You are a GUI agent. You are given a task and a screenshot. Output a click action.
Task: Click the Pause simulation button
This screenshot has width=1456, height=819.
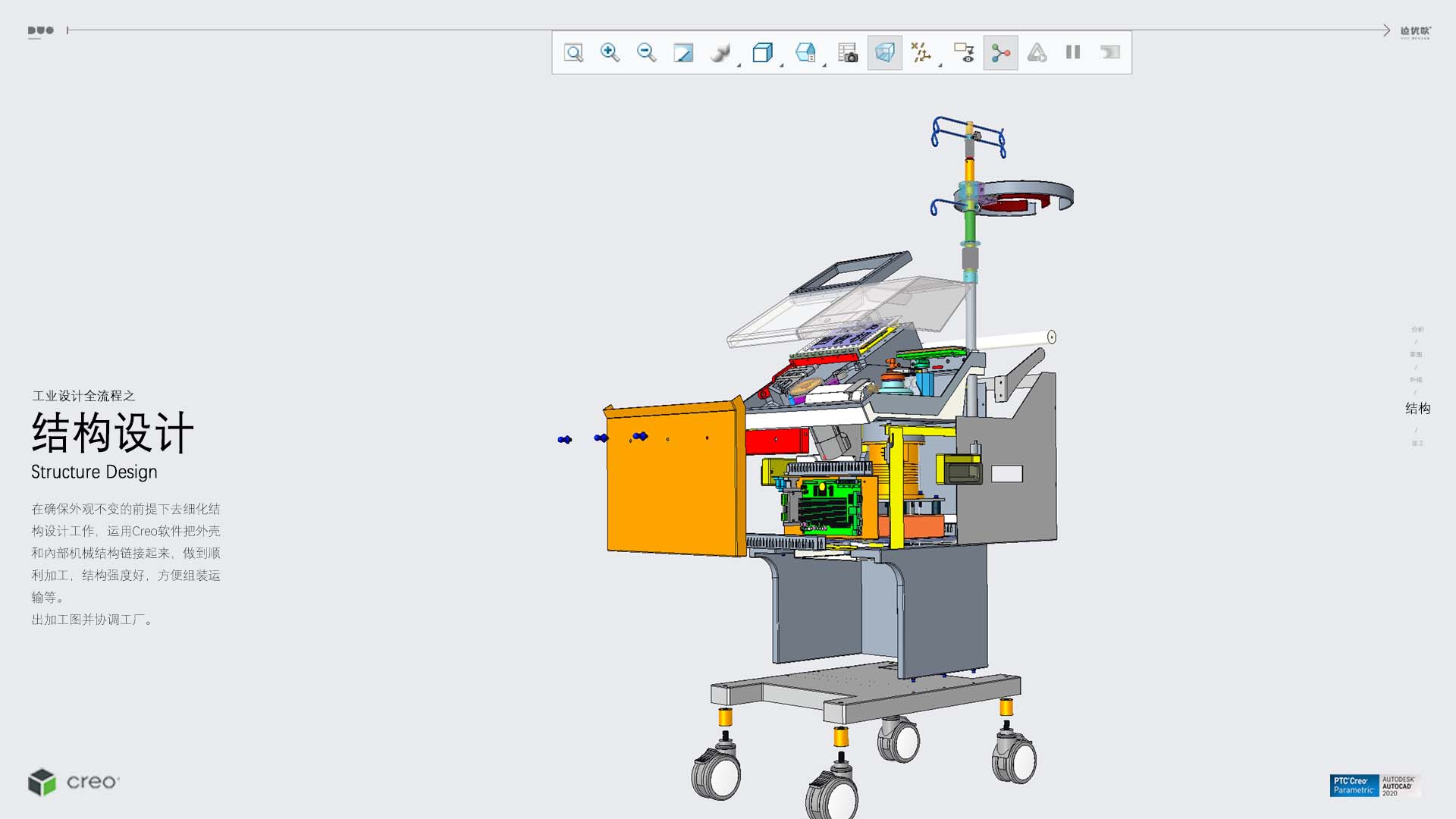1072,52
